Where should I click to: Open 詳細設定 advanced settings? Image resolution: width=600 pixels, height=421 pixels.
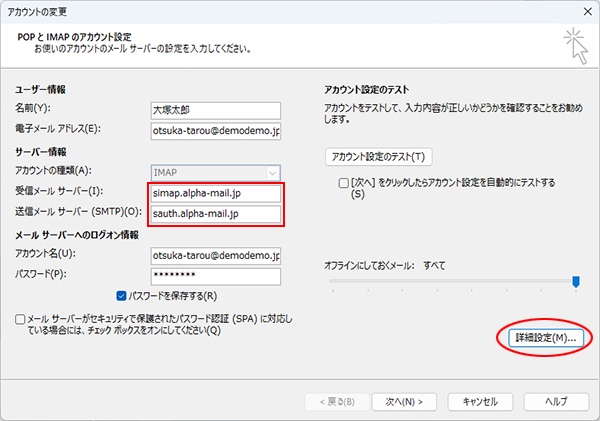(x=543, y=338)
